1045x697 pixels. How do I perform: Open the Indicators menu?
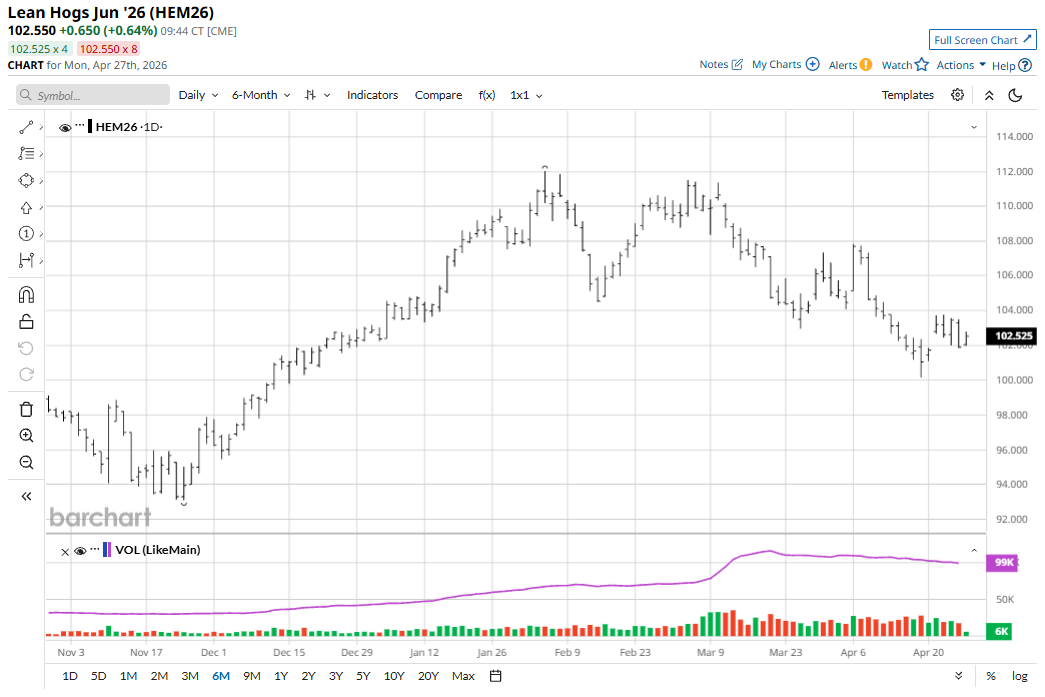click(x=372, y=95)
